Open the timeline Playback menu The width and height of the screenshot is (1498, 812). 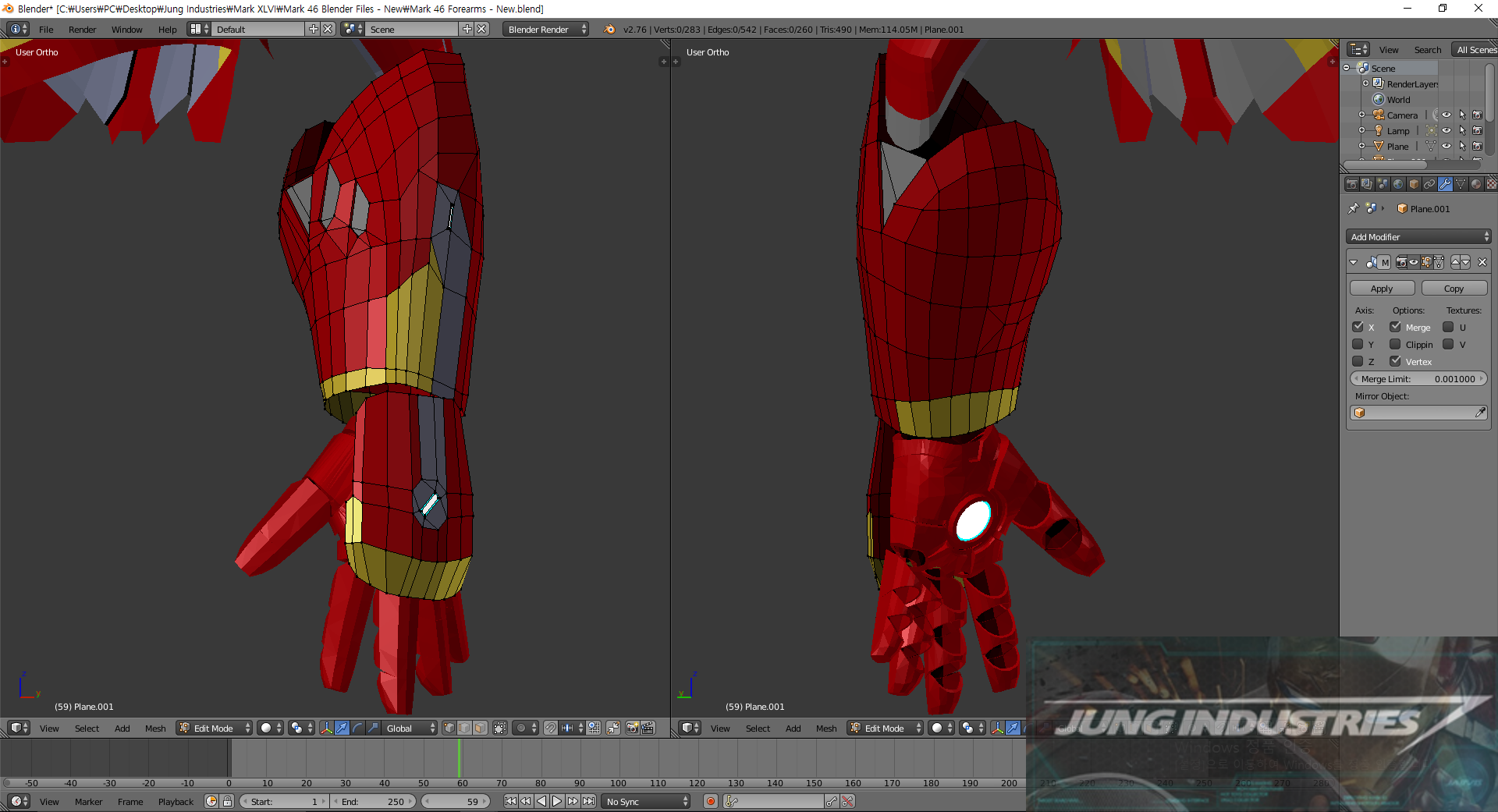176,801
